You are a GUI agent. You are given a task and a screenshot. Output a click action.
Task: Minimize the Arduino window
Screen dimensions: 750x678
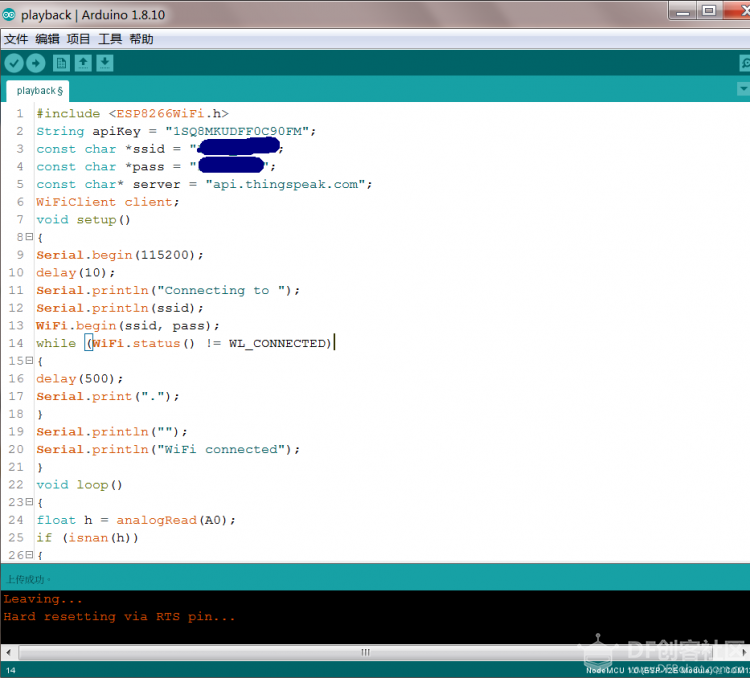[x=683, y=11]
